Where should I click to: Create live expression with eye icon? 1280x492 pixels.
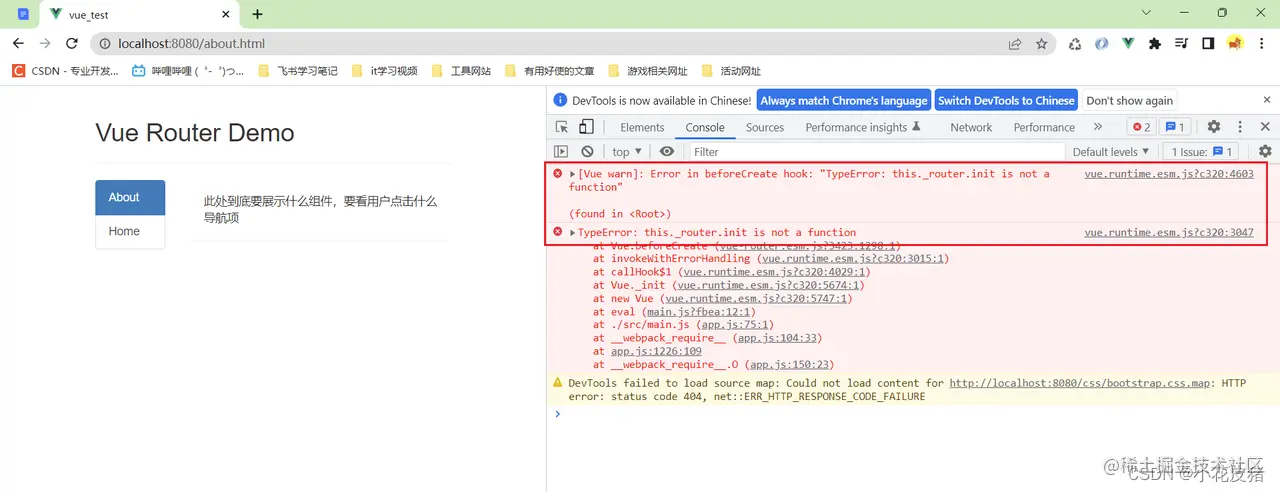(667, 152)
